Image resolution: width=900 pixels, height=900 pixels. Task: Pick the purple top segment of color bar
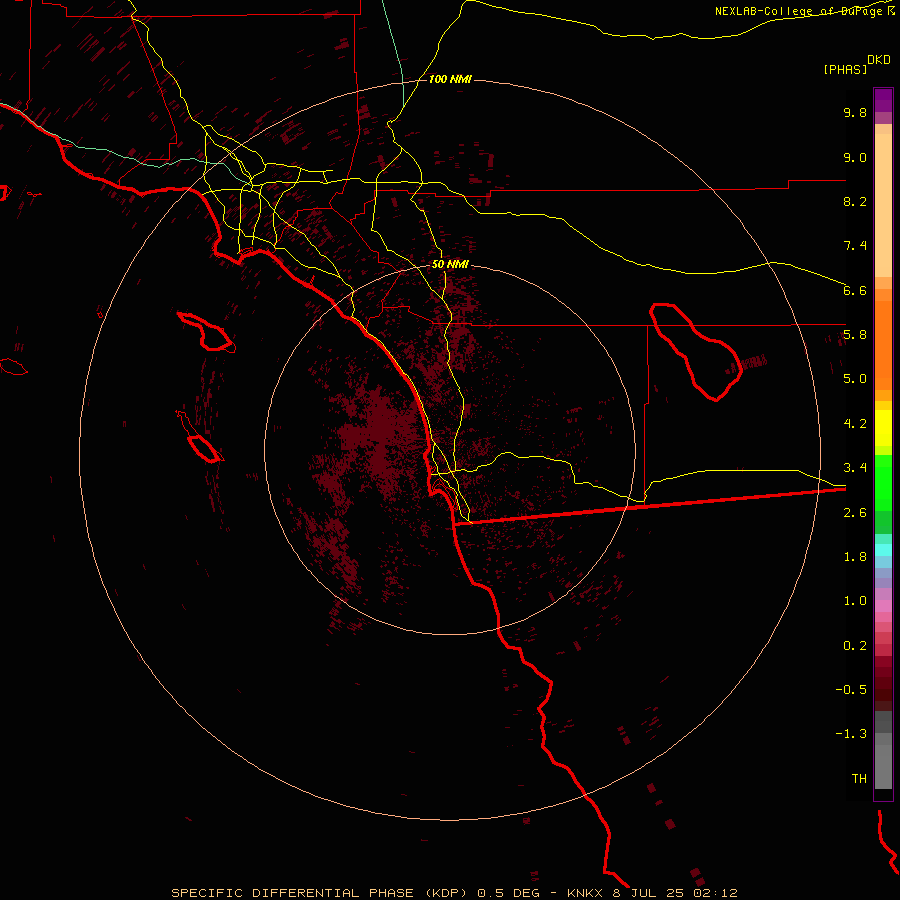coord(883,100)
